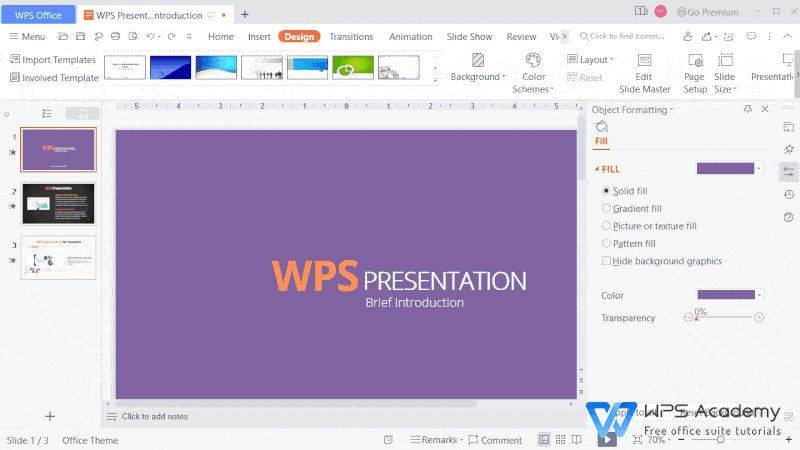Click the Save icon in quick toolbar
Viewport: 800px width, 450px height.
coord(81,36)
